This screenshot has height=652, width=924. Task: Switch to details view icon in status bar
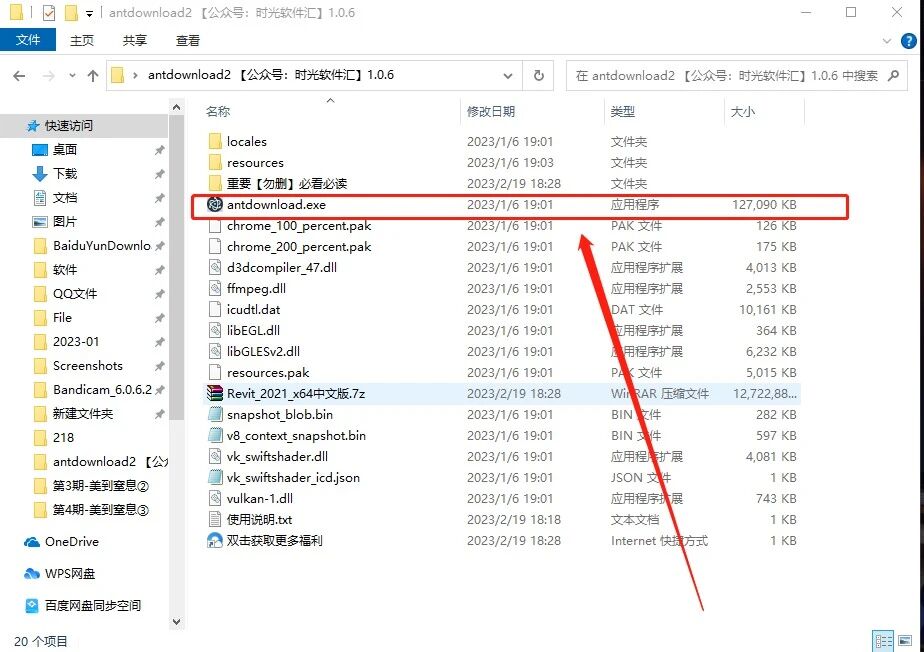[883, 641]
